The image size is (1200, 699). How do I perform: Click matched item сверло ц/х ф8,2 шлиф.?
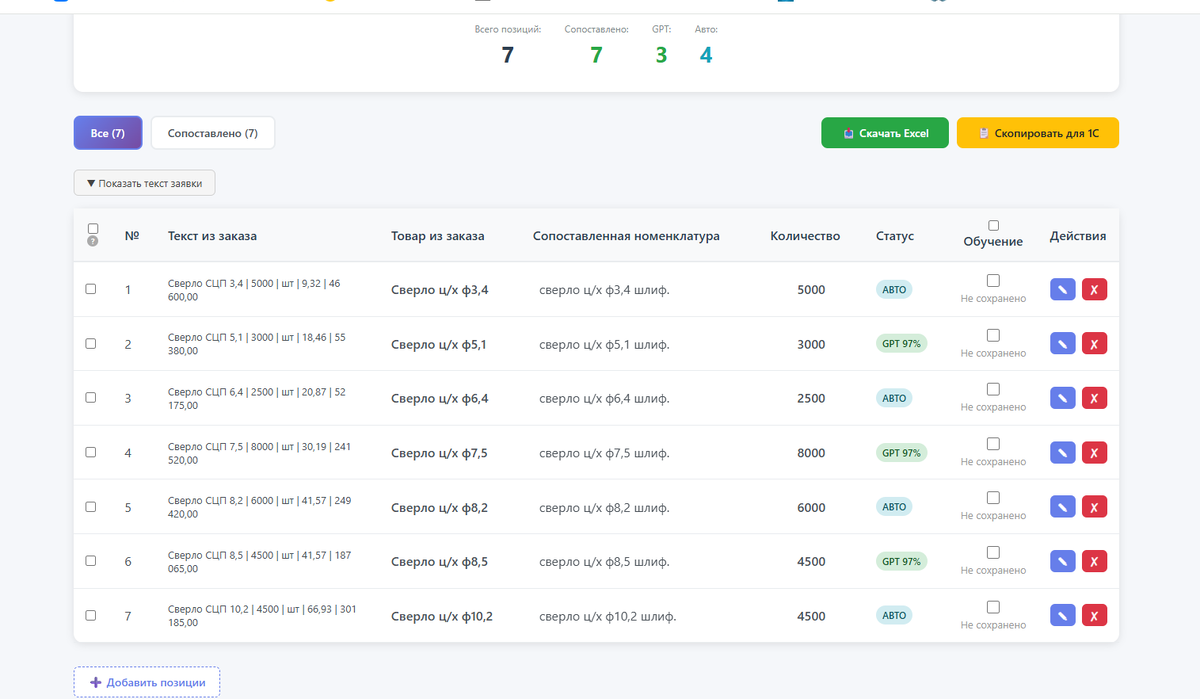(x=604, y=508)
